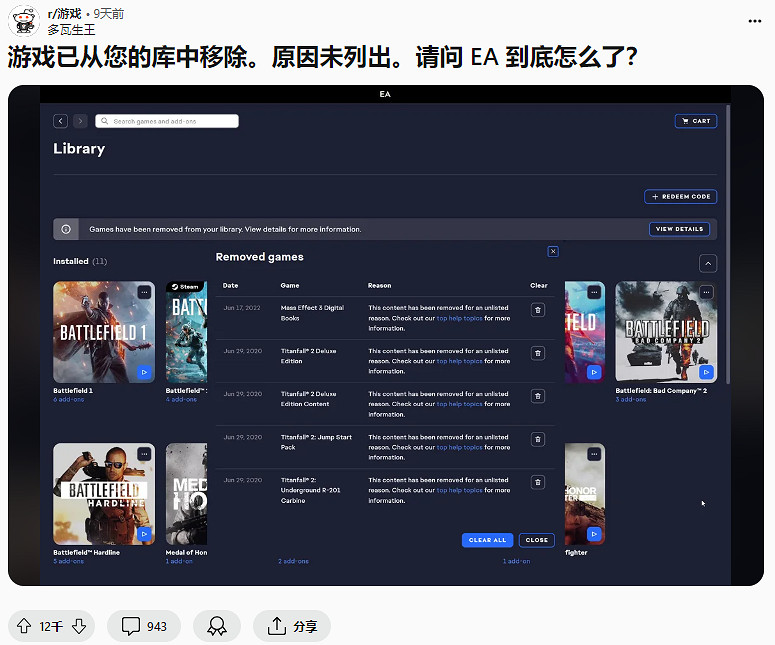Open Battlefield Hardline's 5 add-ons link

coord(69,561)
